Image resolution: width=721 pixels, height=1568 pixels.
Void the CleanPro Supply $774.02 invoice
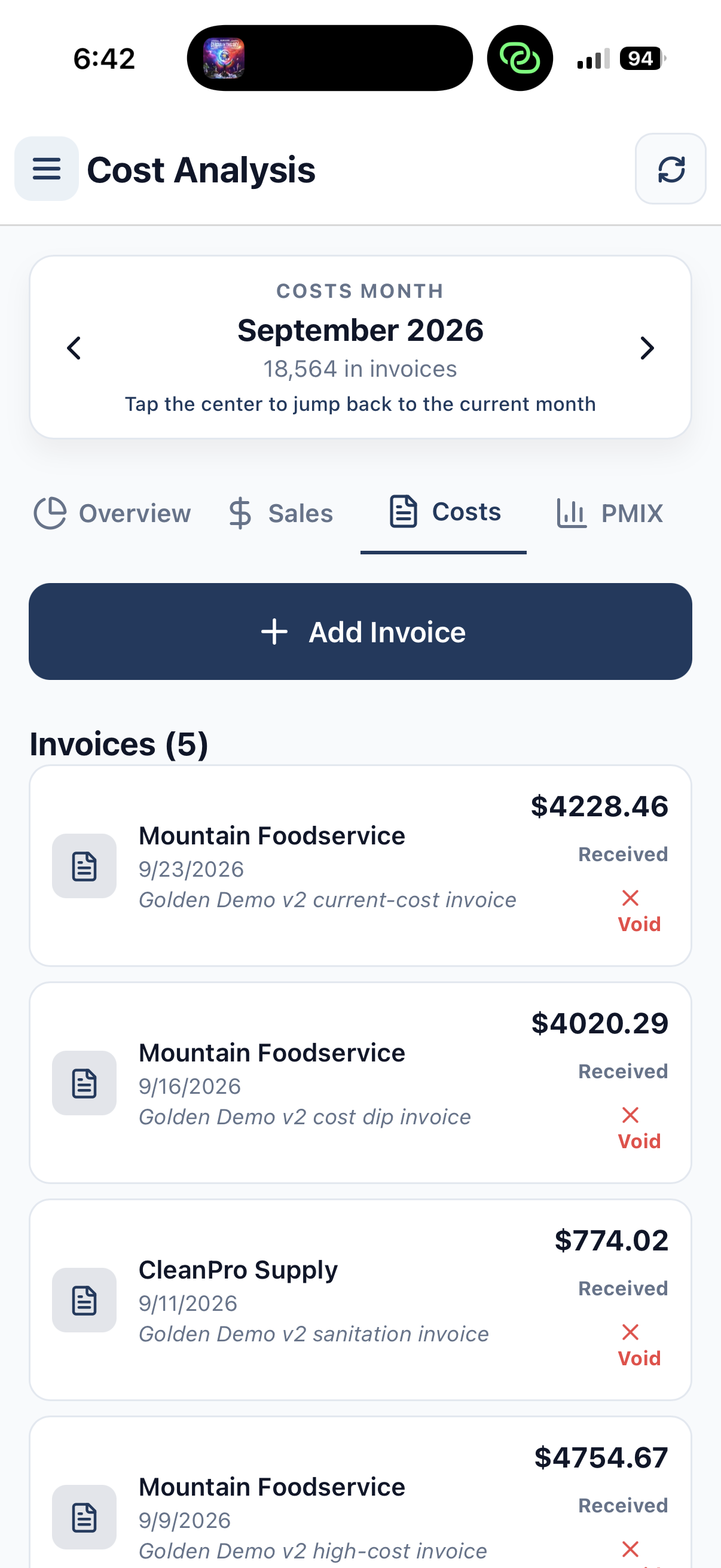639,1345
